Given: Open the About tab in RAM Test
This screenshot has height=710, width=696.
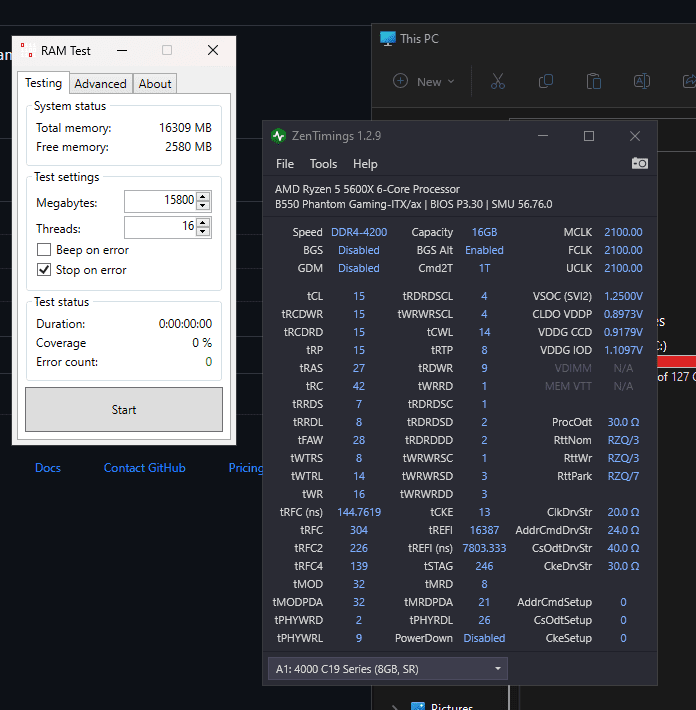Looking at the screenshot, I should [155, 84].
